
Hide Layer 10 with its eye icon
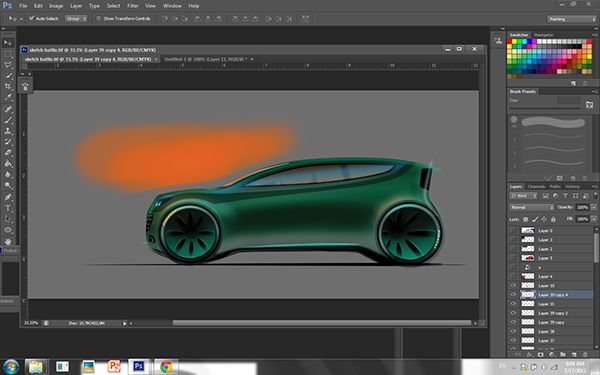(513, 285)
